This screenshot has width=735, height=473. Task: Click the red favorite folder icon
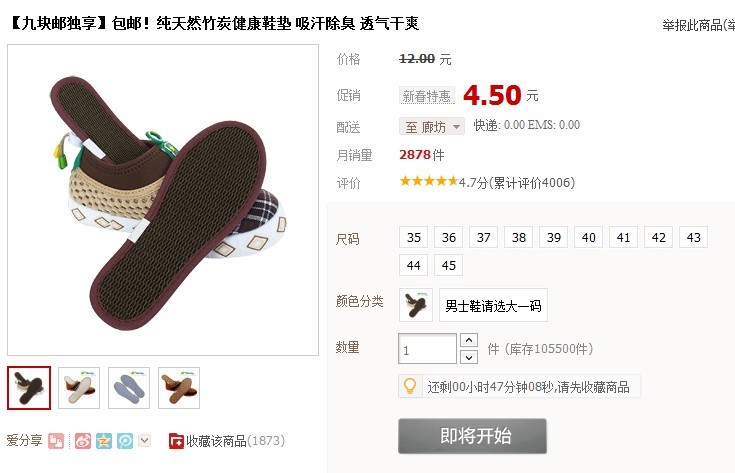click(x=176, y=441)
